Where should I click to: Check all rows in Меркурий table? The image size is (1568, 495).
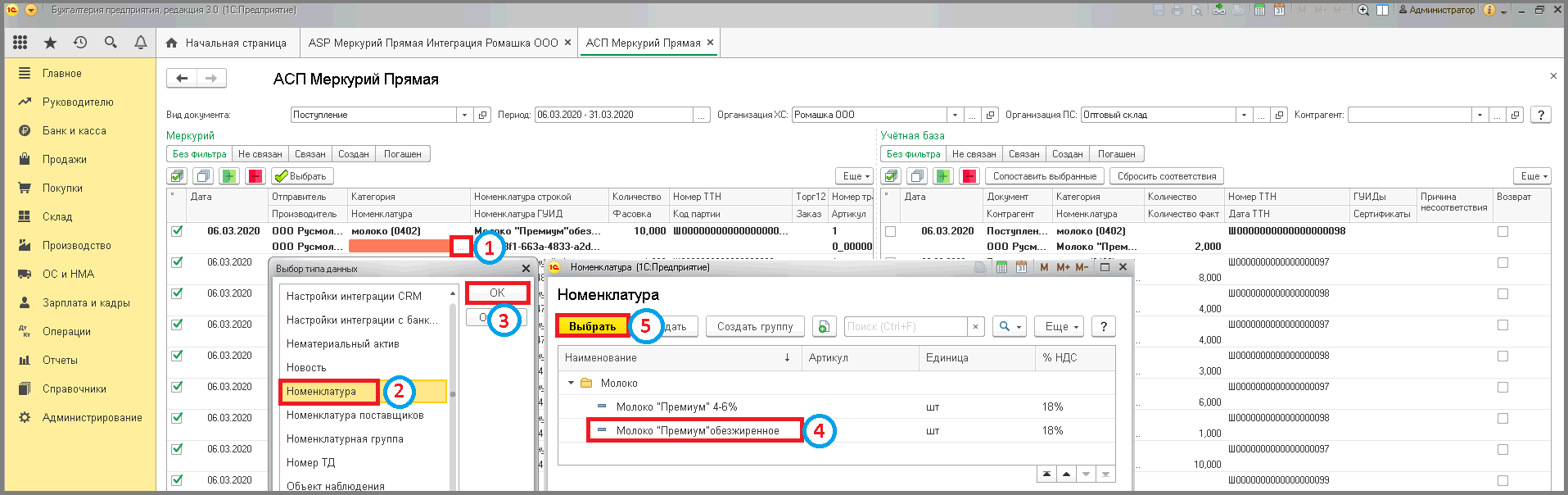pyautogui.click(x=176, y=176)
